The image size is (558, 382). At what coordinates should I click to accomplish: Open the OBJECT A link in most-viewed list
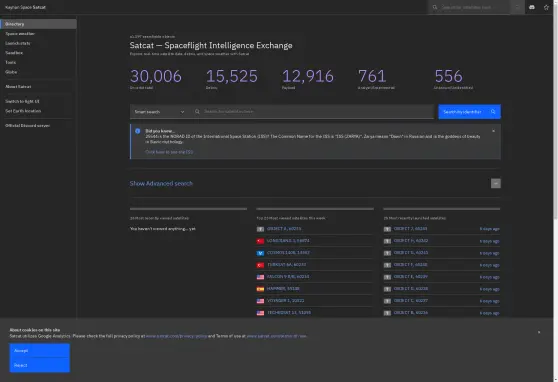[x=284, y=229]
